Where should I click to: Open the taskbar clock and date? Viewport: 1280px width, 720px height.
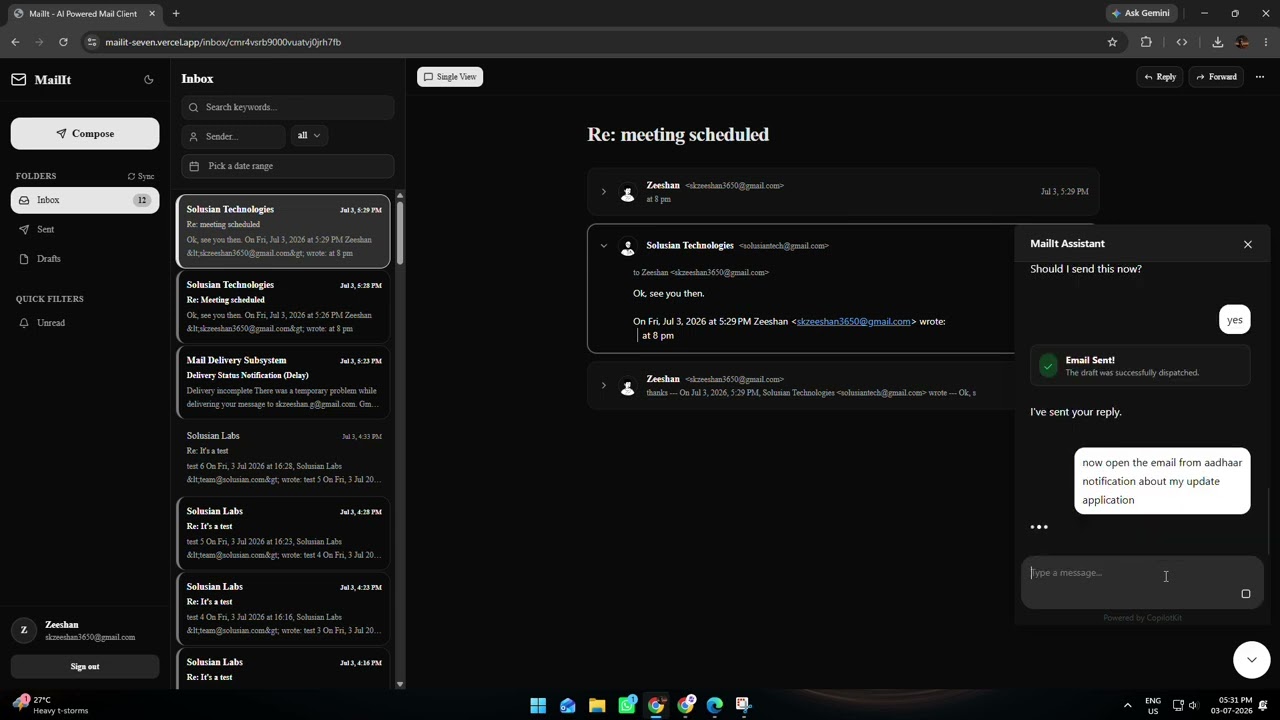(1235, 705)
